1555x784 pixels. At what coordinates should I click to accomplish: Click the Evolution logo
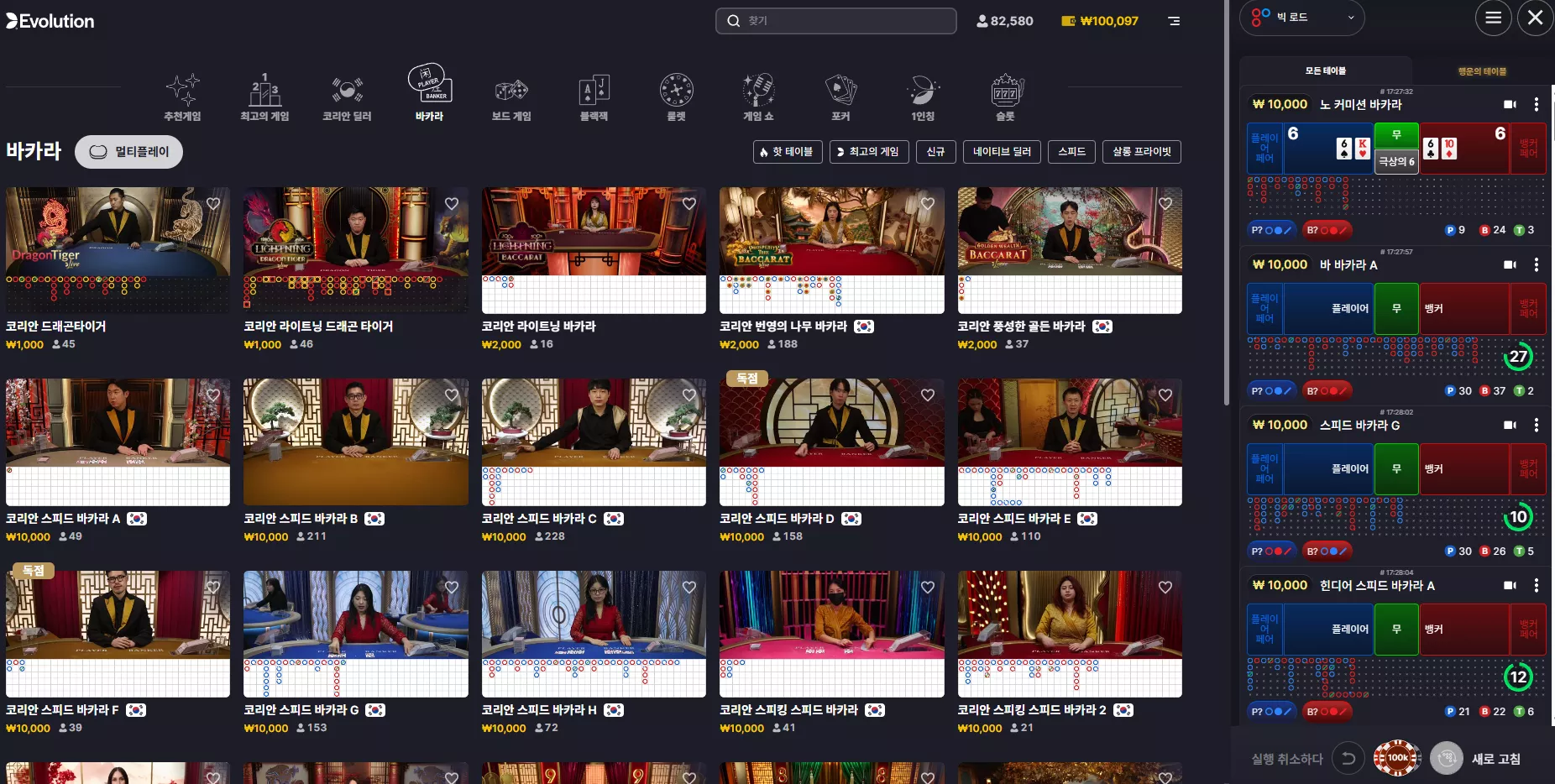click(50, 21)
